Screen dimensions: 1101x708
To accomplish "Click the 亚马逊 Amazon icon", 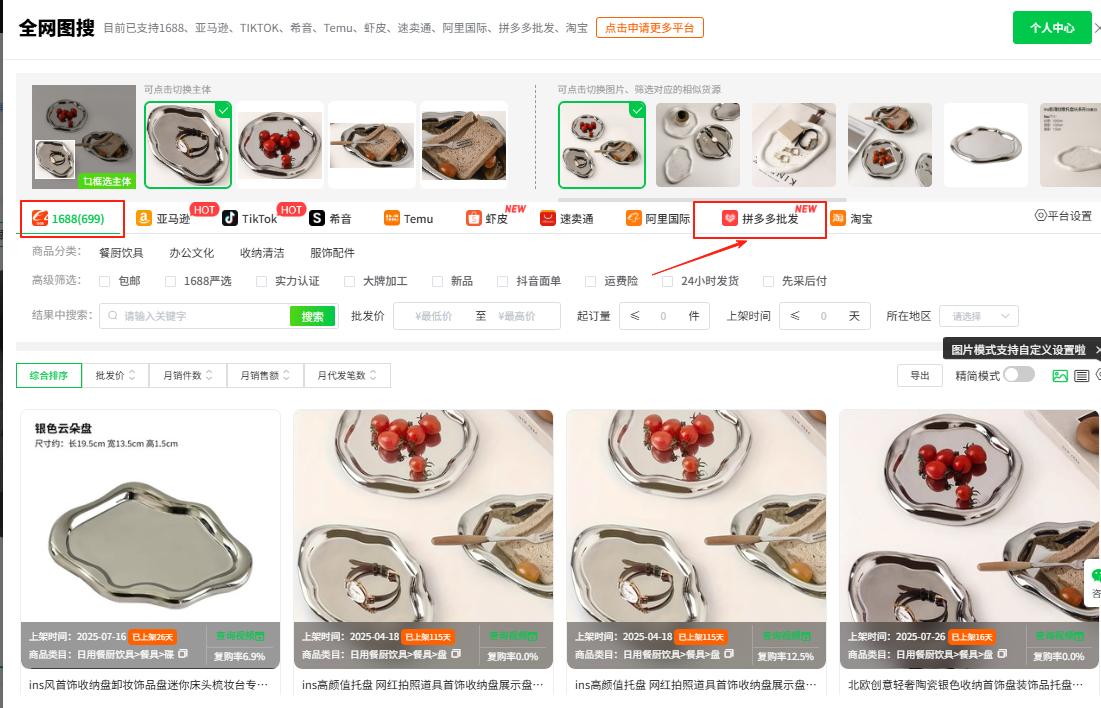I will [x=143, y=218].
